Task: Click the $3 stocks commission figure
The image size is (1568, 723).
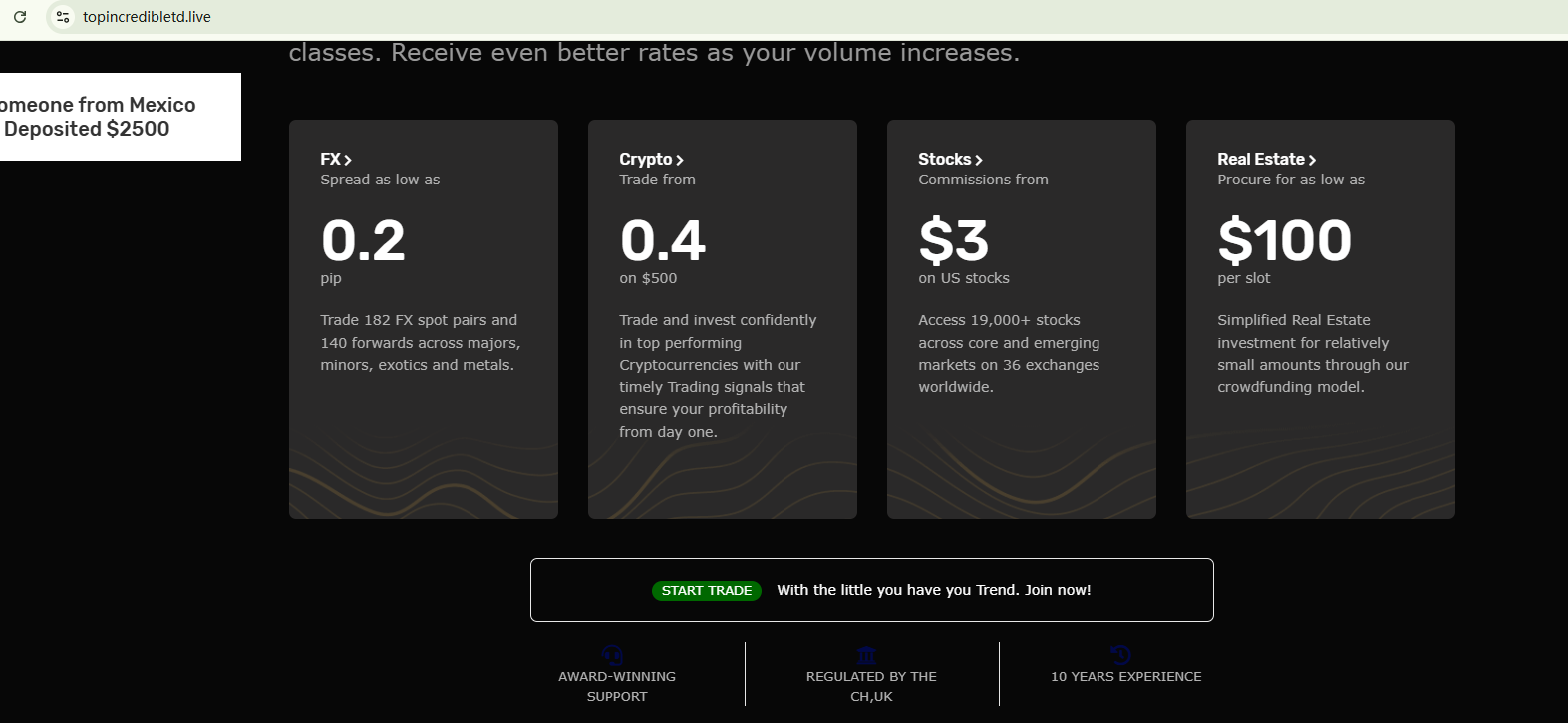Action: click(953, 241)
